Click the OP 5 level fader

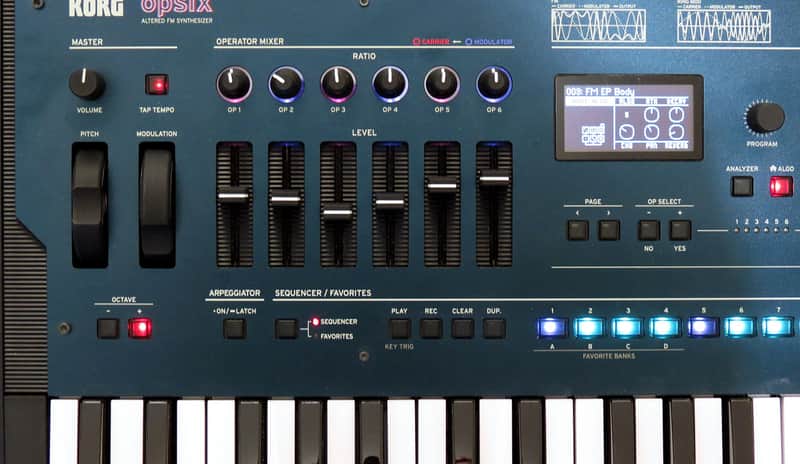click(442, 186)
